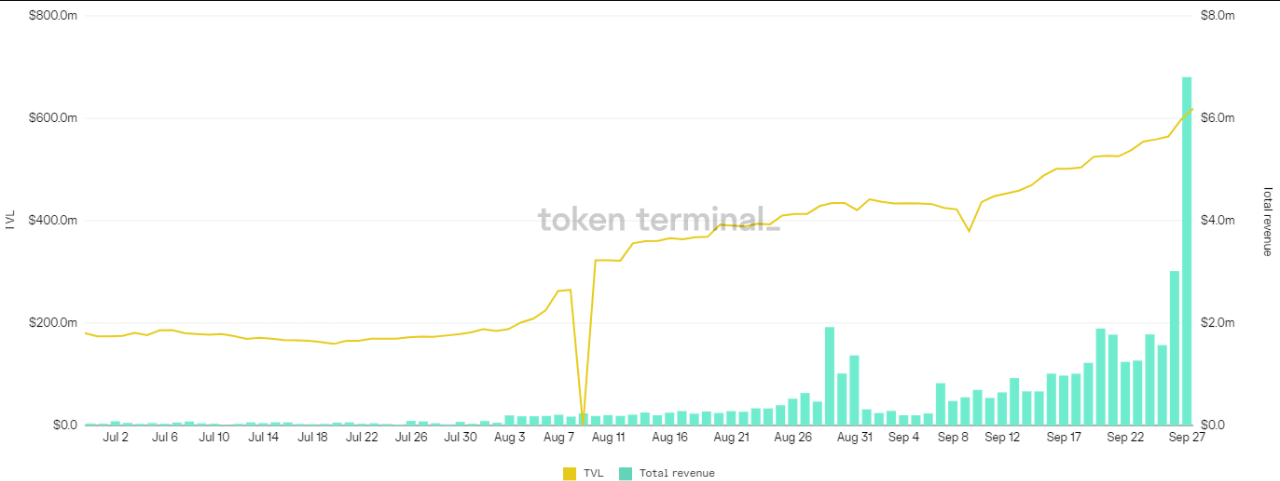Toggle the Total revenue legend label
The image size is (1280, 481).
point(676,473)
